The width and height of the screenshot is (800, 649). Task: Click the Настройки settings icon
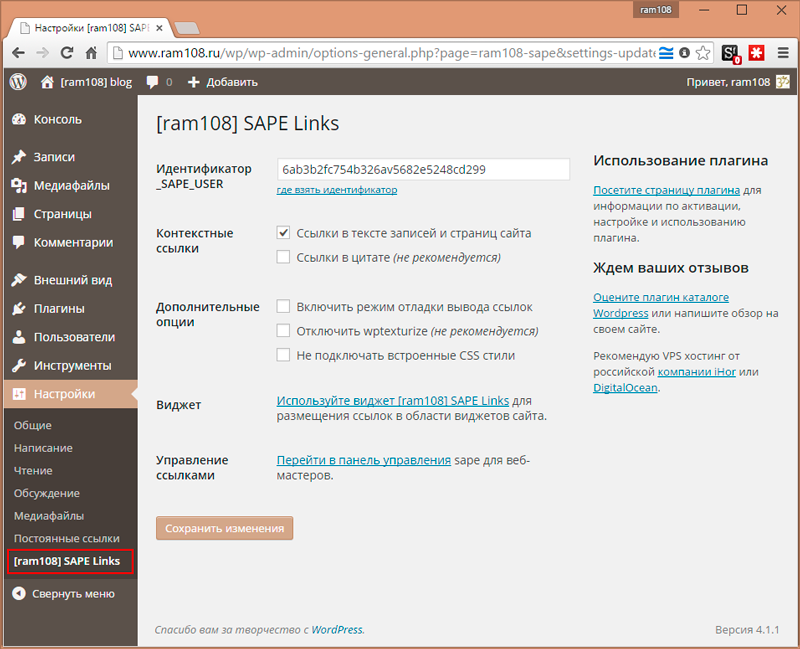pyautogui.click(x=19, y=394)
